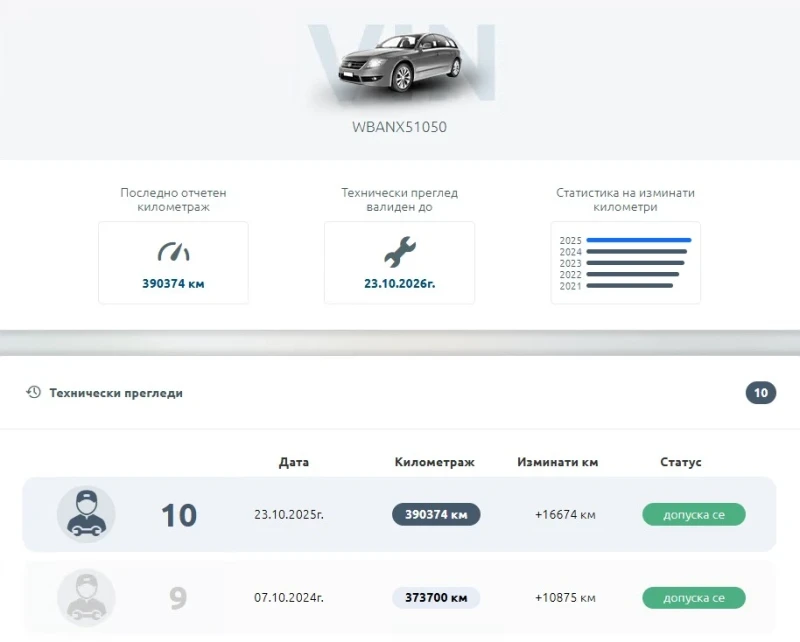This screenshot has height=642, width=800.
Task: Click the mechanic avatar for inspection 9
Action: (x=86, y=597)
